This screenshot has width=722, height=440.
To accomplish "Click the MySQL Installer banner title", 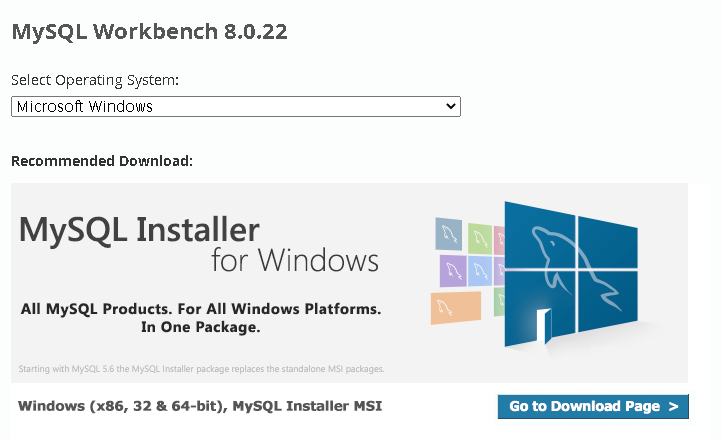I will (139, 230).
